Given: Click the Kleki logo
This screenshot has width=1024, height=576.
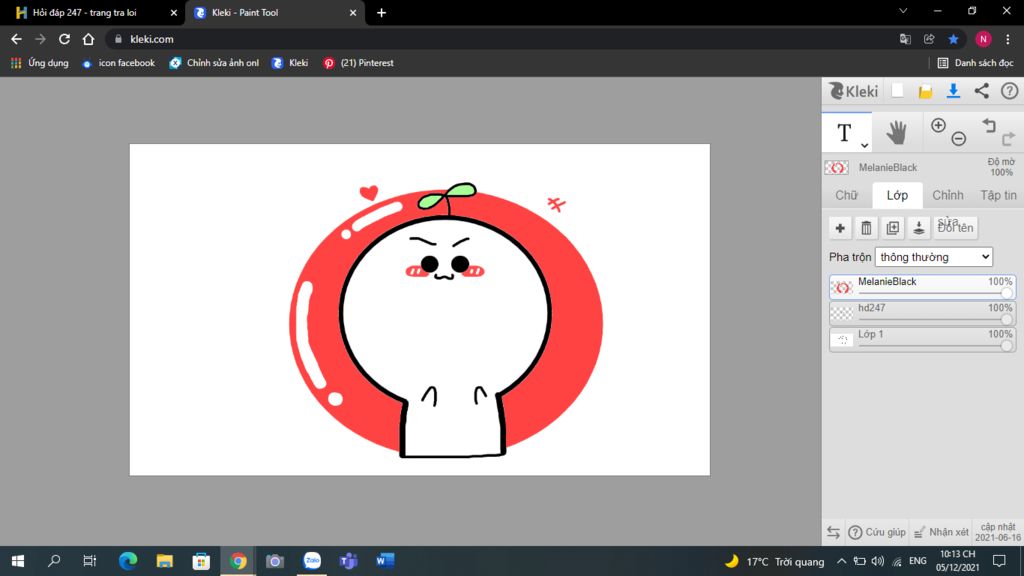Looking at the screenshot, I should [854, 91].
